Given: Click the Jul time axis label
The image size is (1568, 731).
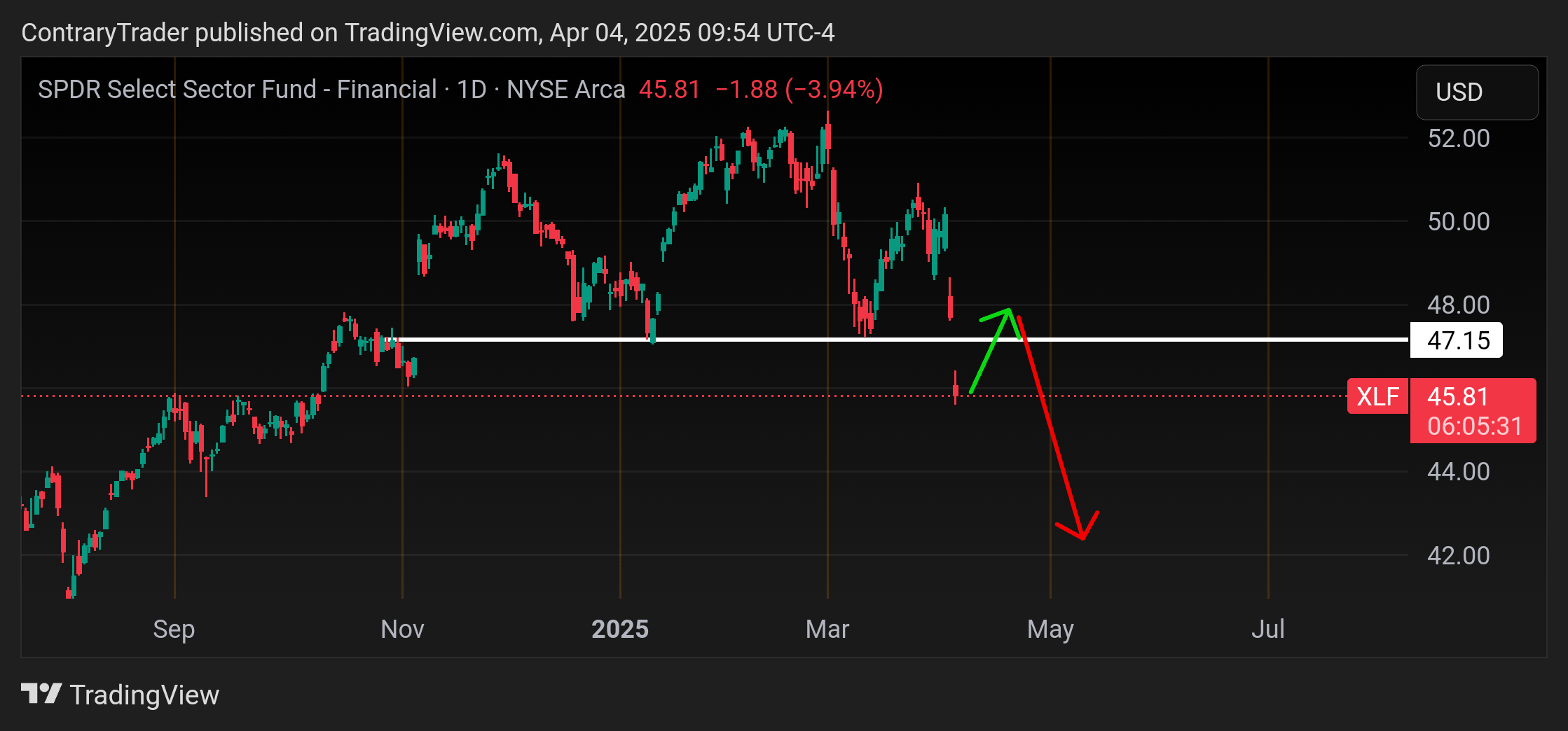Looking at the screenshot, I should [x=1268, y=629].
